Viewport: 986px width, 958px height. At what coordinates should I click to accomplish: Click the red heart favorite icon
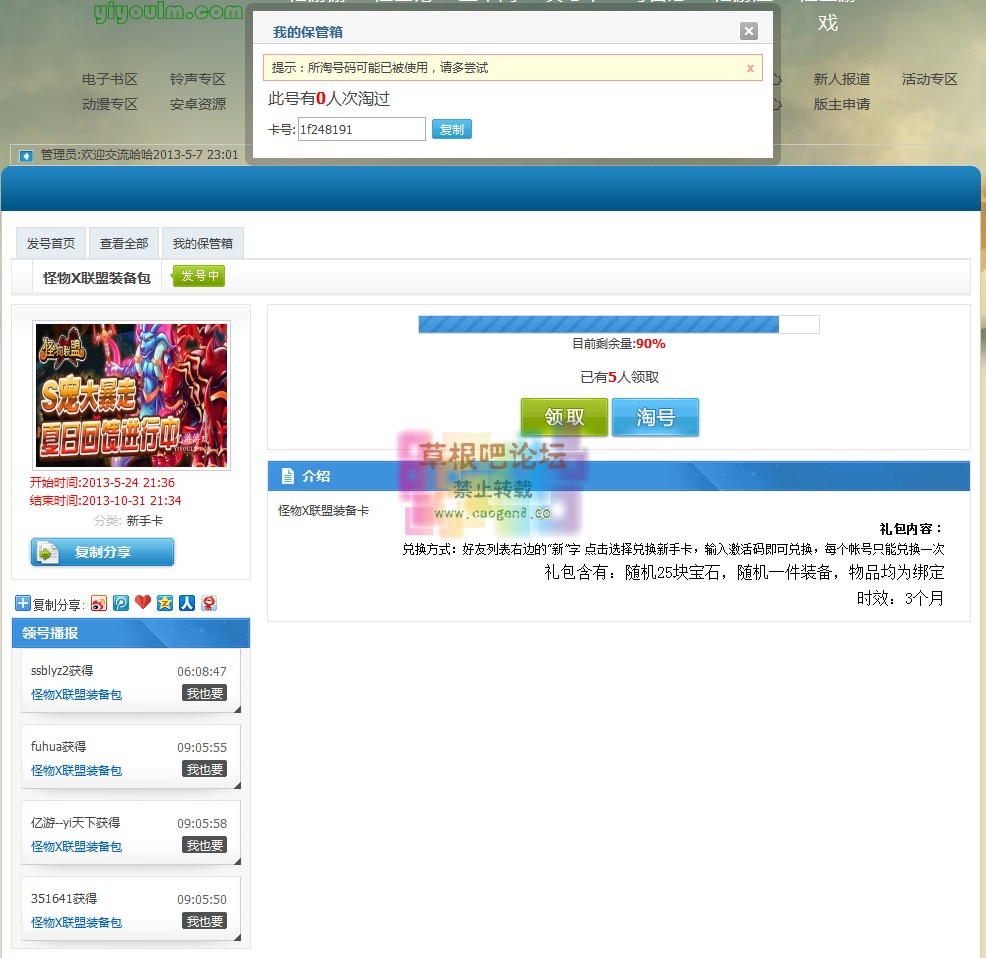(x=143, y=603)
